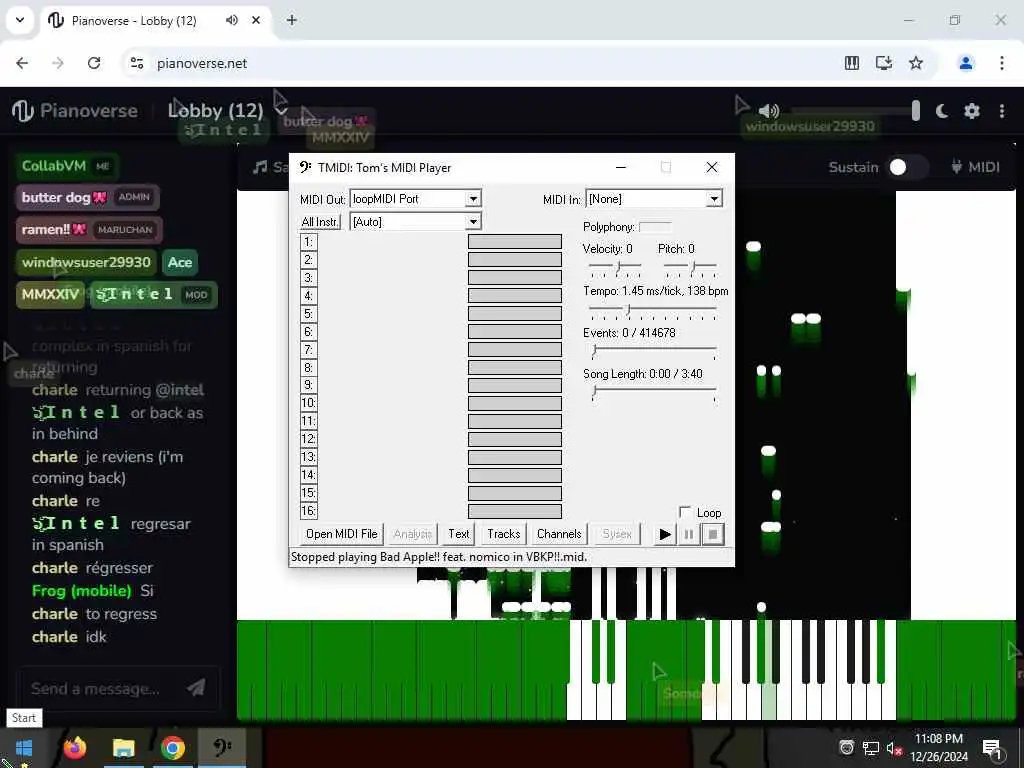Click the MIDI devices icon in address bar

852,63
